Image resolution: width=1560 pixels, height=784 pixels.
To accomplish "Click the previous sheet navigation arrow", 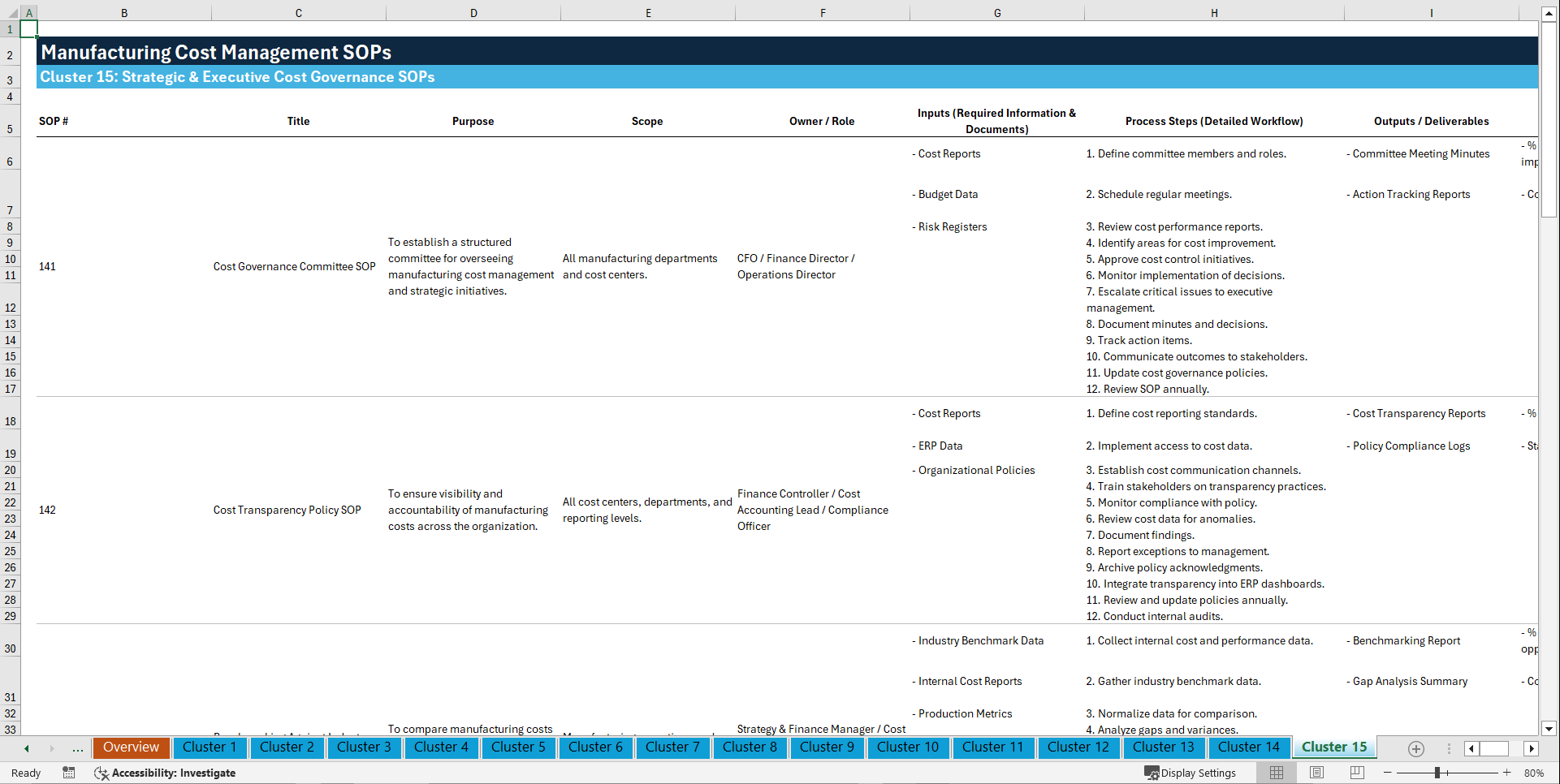I will [26, 748].
